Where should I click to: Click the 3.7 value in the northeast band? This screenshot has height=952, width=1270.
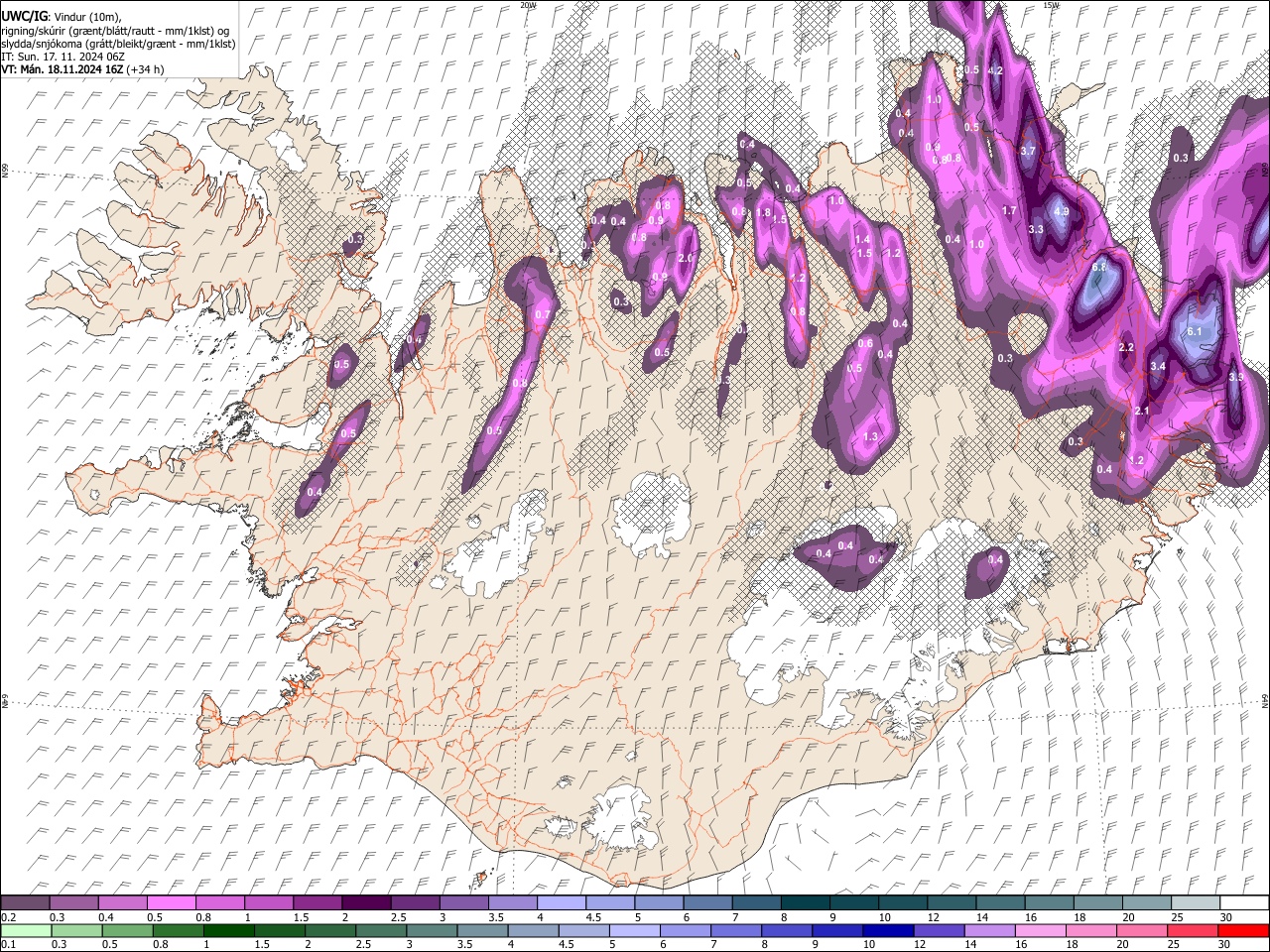point(1028,151)
